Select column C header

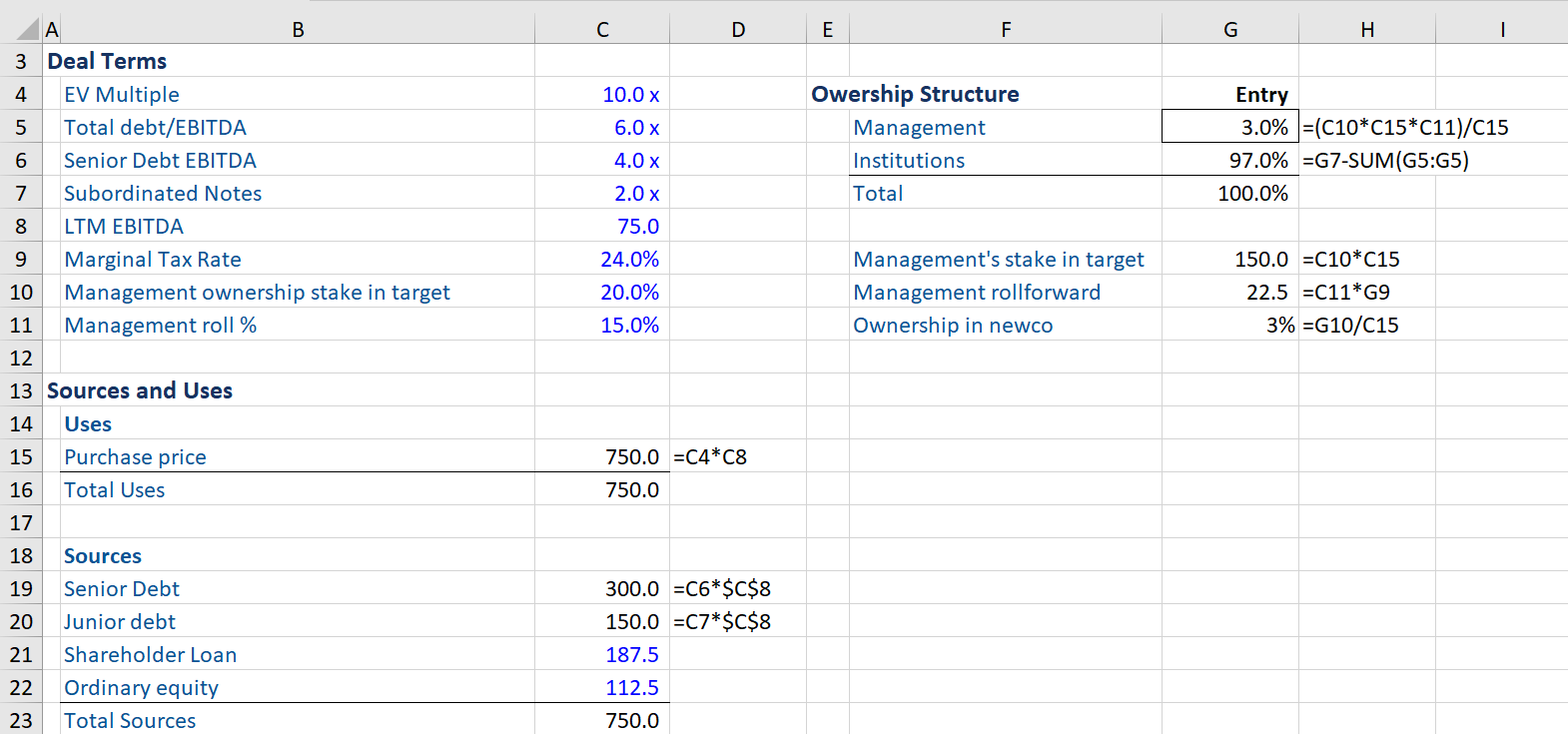tap(602, 30)
